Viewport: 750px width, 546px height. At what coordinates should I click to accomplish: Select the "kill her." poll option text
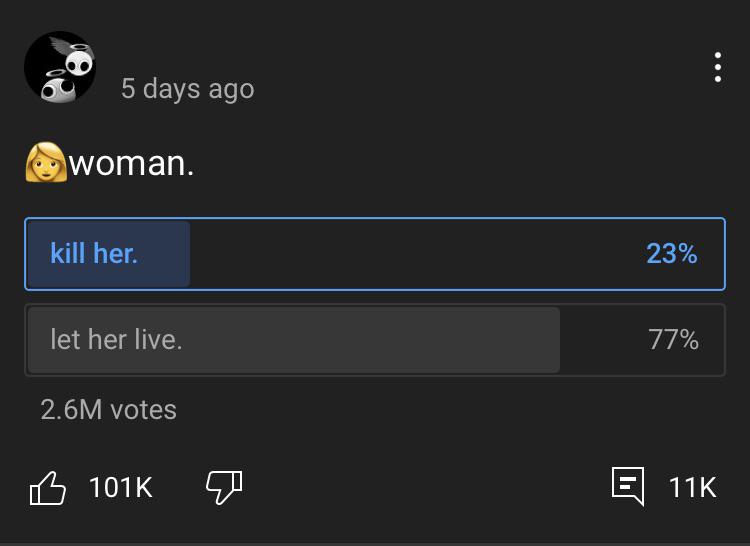coord(94,253)
